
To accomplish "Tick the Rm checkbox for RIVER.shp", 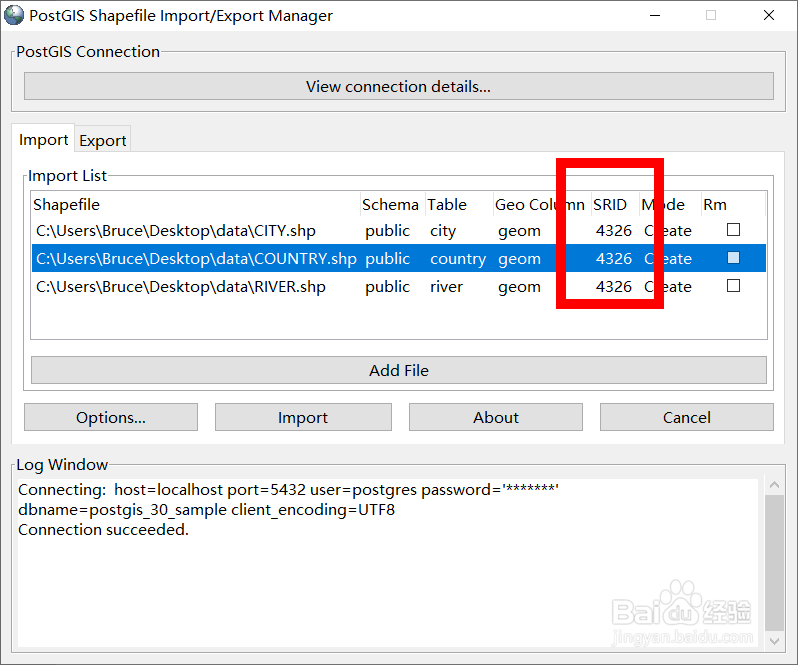I will coord(733,286).
